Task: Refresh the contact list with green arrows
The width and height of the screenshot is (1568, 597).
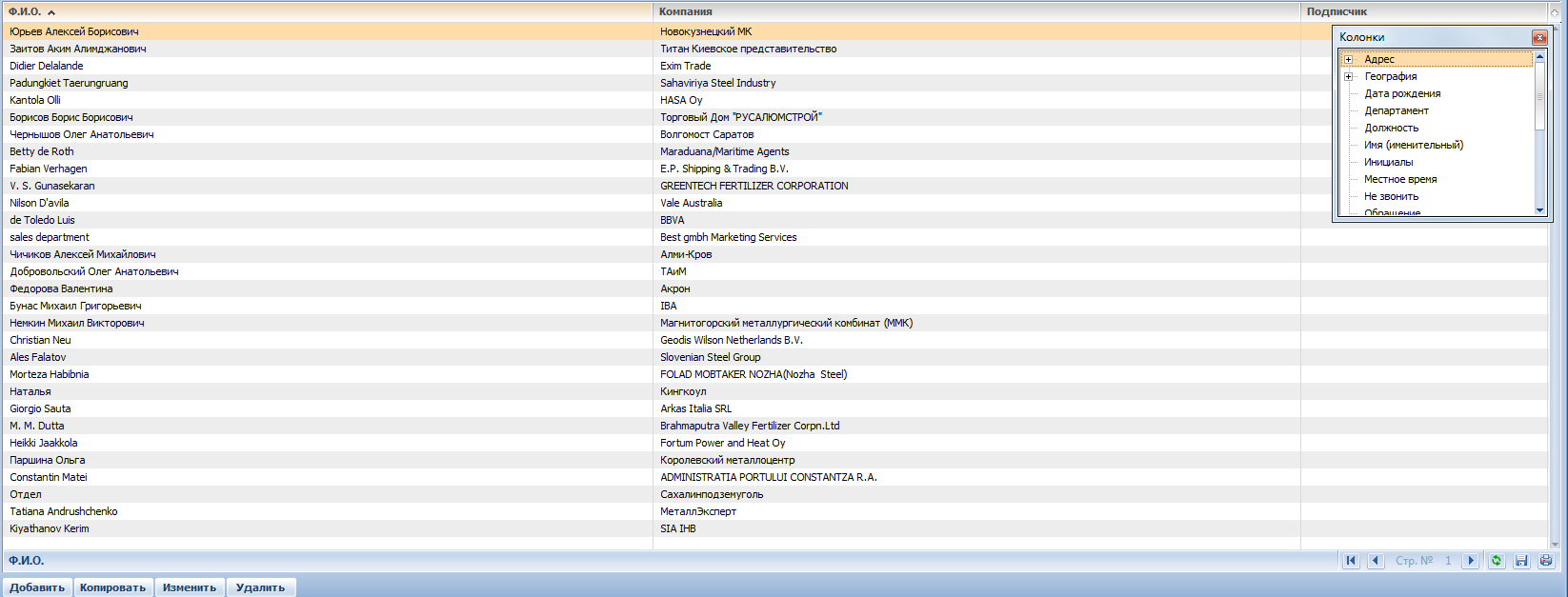Action: tap(1497, 561)
